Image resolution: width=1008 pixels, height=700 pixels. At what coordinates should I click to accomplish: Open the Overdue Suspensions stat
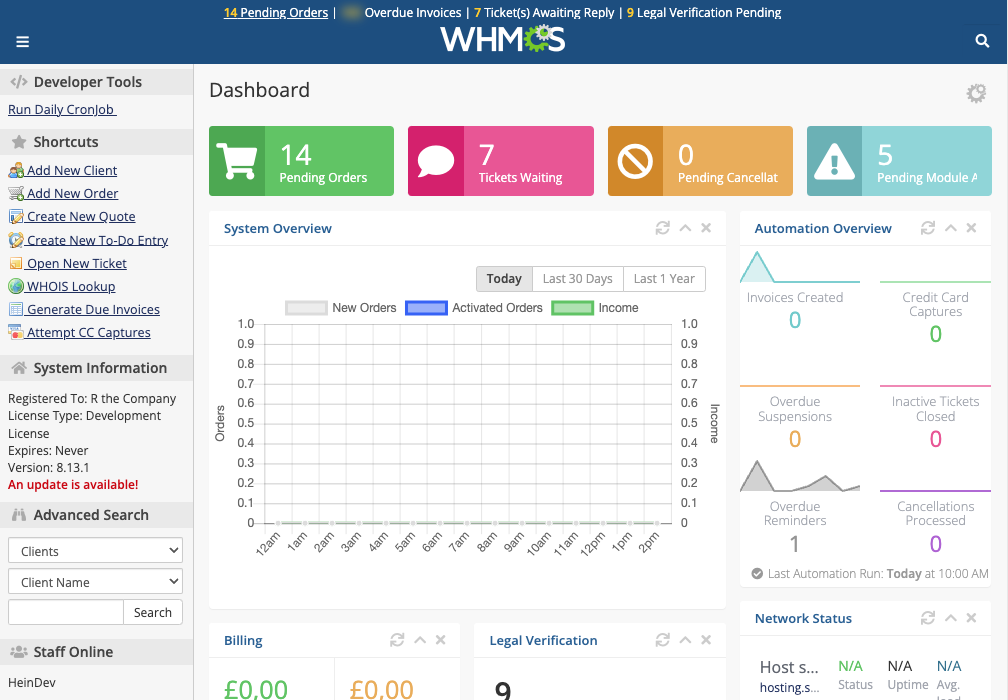pyautogui.click(x=795, y=421)
